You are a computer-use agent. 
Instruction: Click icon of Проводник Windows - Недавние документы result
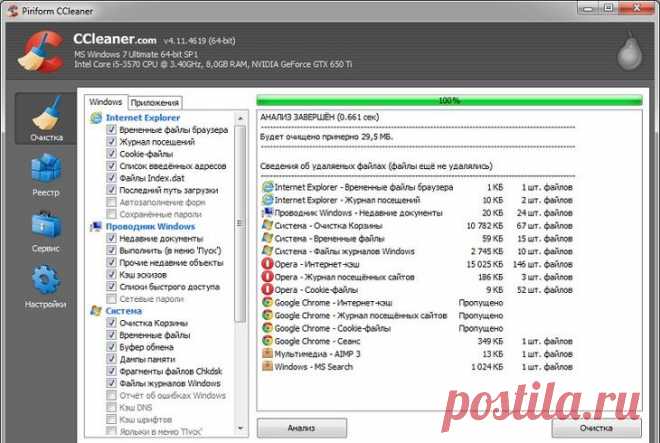coord(267,213)
